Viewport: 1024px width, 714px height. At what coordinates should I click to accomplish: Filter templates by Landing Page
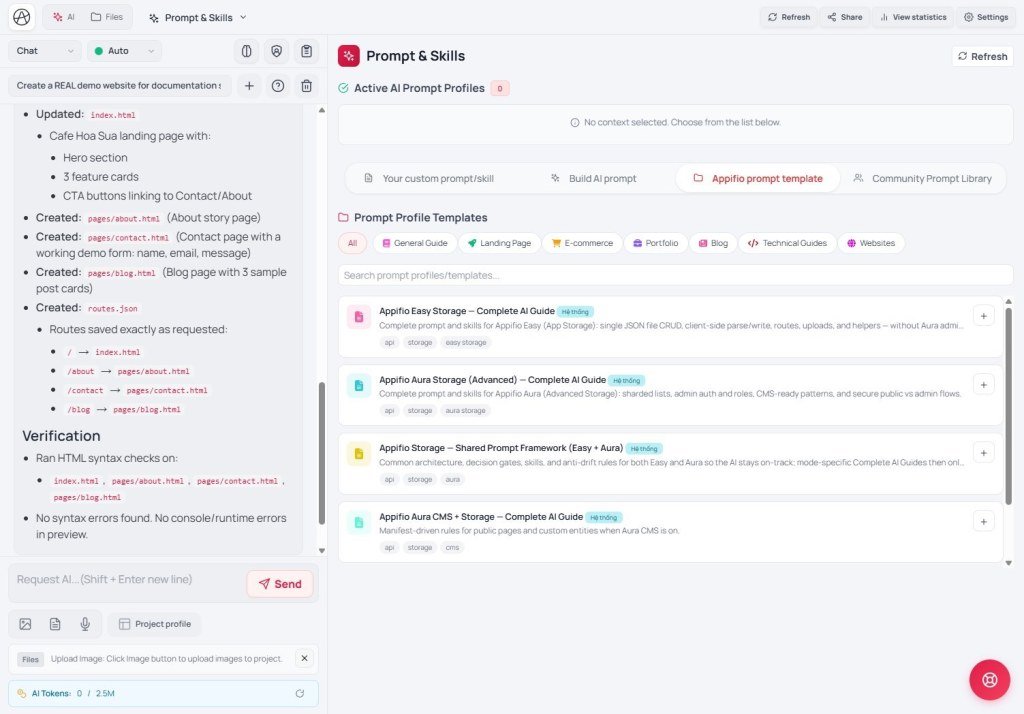[500, 243]
